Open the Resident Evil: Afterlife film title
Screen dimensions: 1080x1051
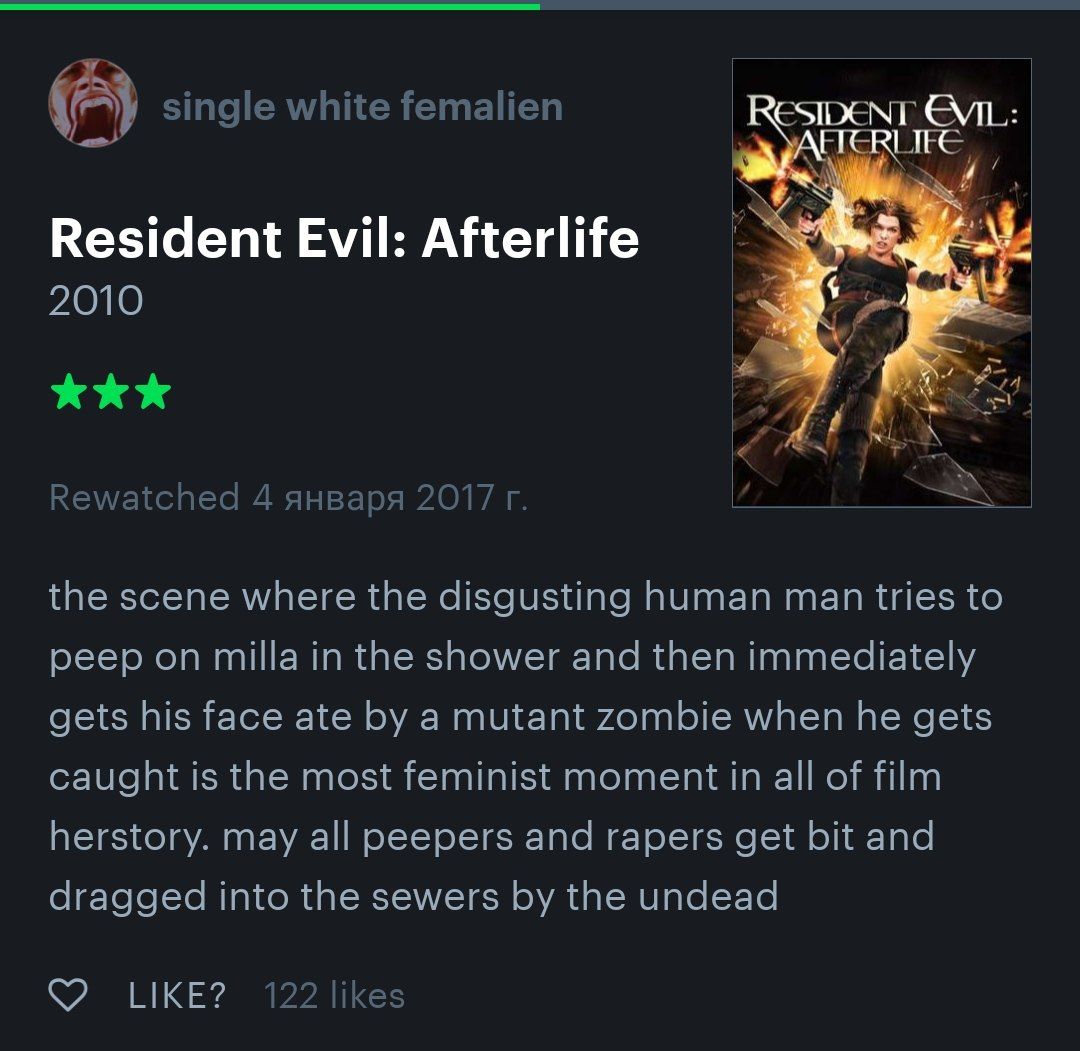pos(344,238)
